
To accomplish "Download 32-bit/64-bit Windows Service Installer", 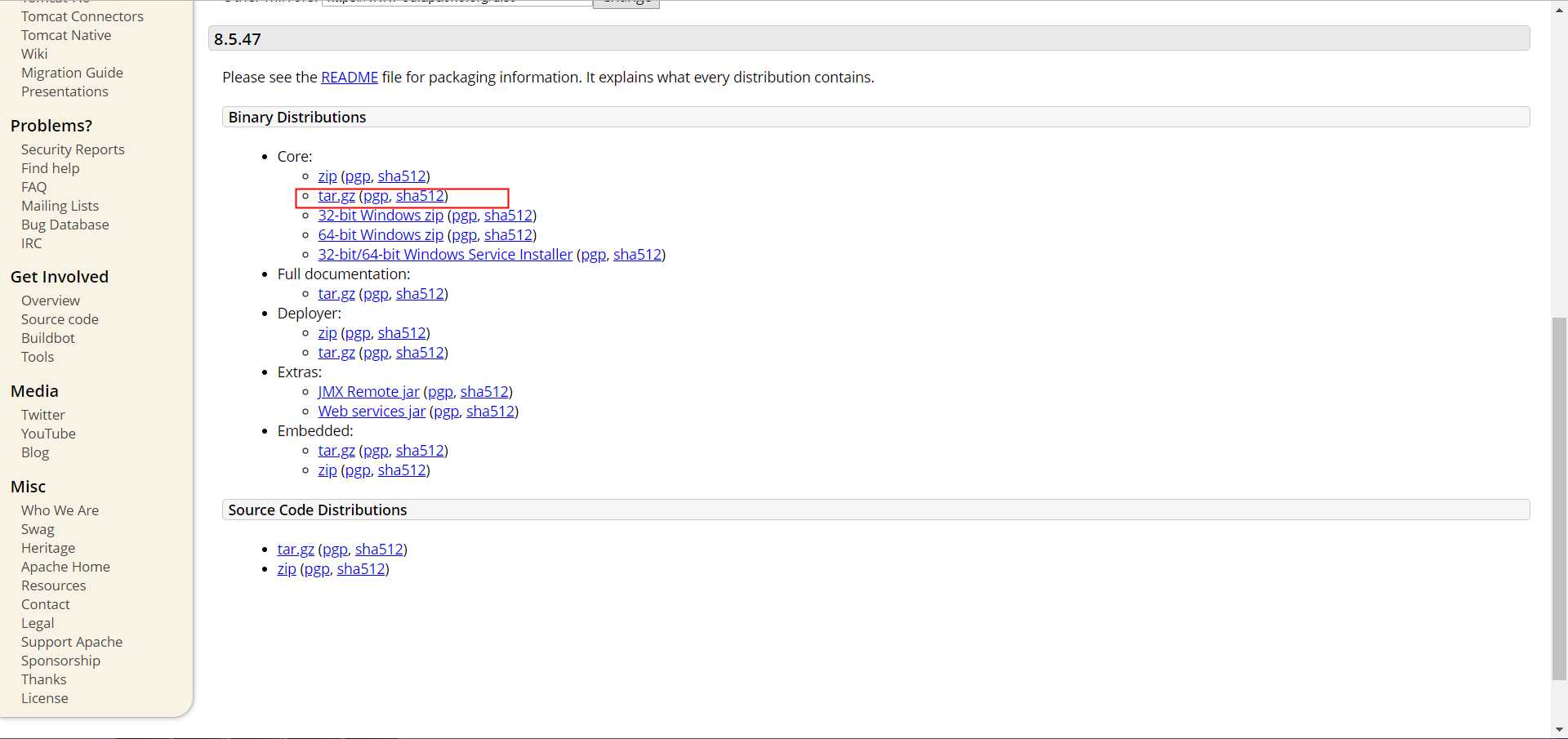I will point(445,255).
